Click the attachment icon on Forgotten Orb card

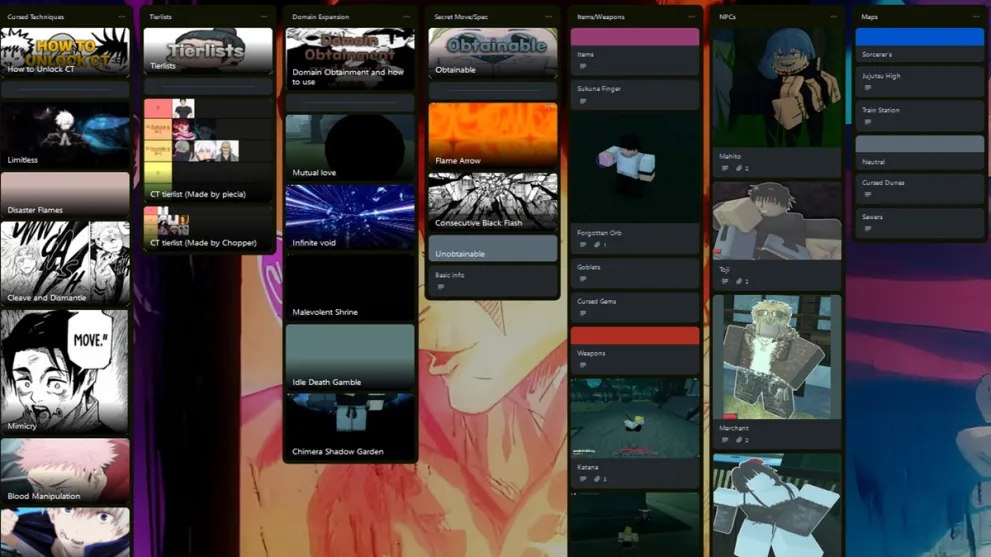598,245
